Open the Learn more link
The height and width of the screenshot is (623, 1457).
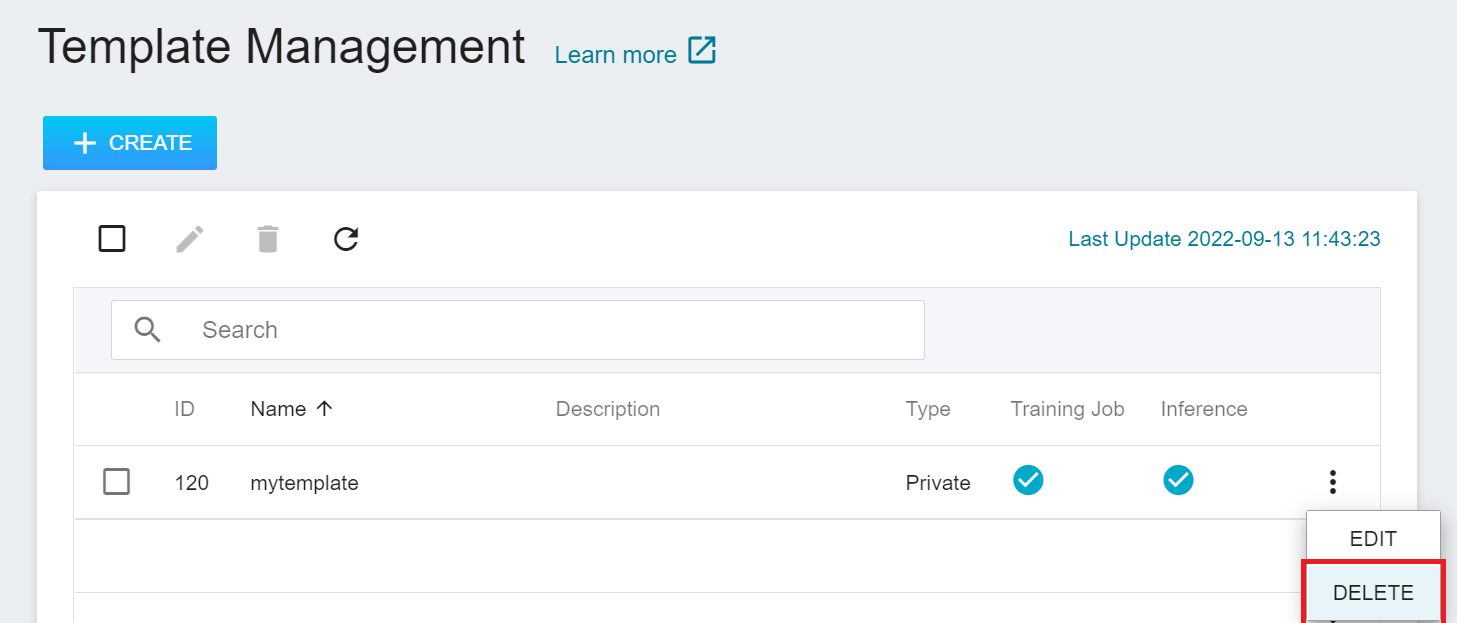tap(615, 55)
